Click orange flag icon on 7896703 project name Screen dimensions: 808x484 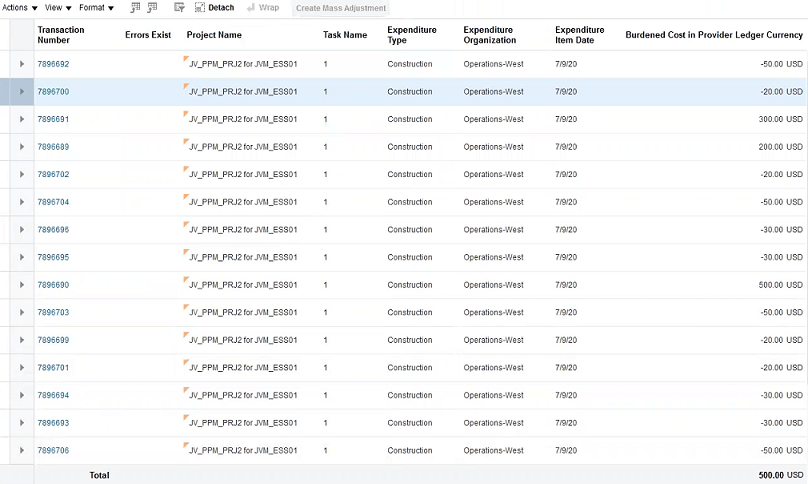(186, 307)
